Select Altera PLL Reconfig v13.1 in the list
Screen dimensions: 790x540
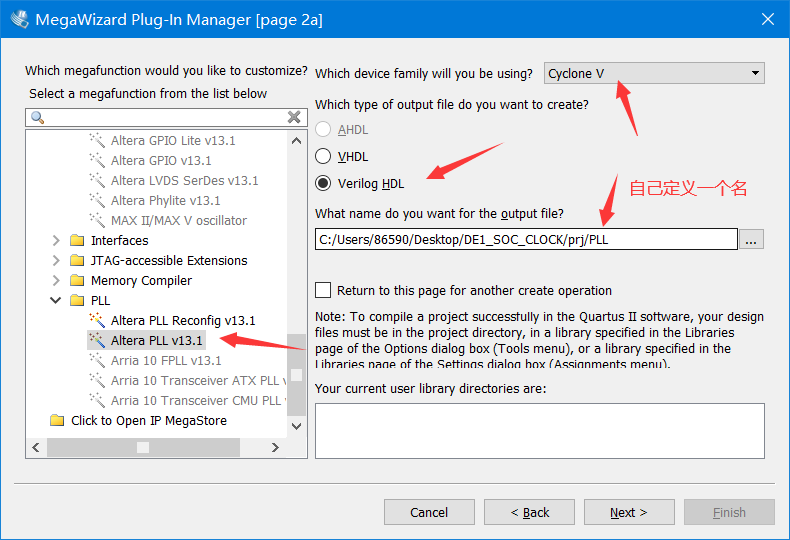(183, 320)
